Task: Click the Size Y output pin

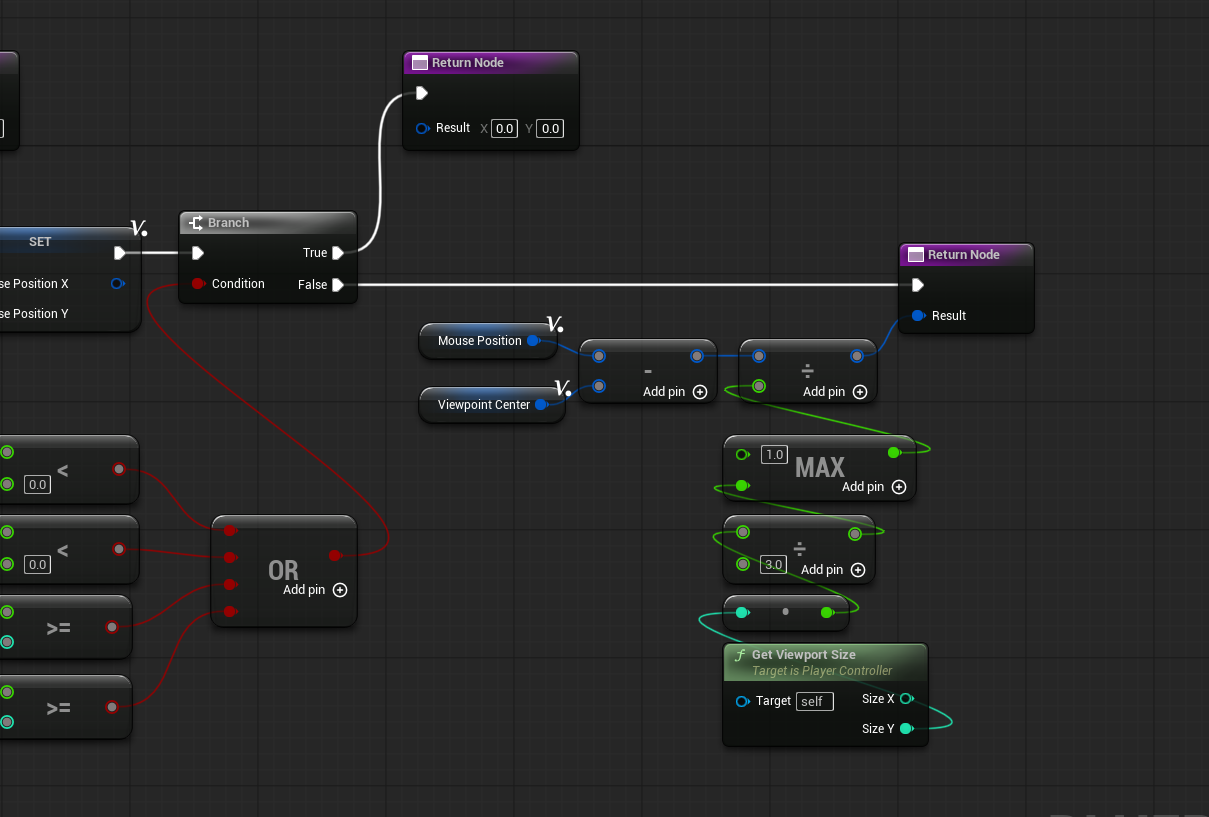Action: [906, 729]
